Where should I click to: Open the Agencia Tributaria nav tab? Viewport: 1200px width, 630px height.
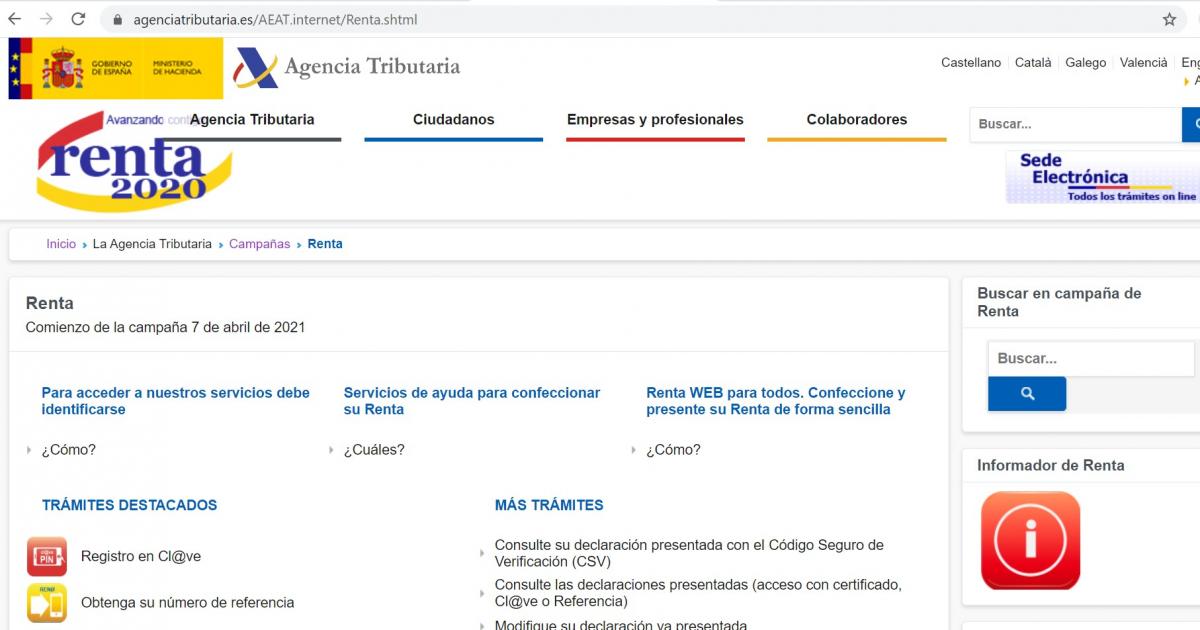coord(252,120)
